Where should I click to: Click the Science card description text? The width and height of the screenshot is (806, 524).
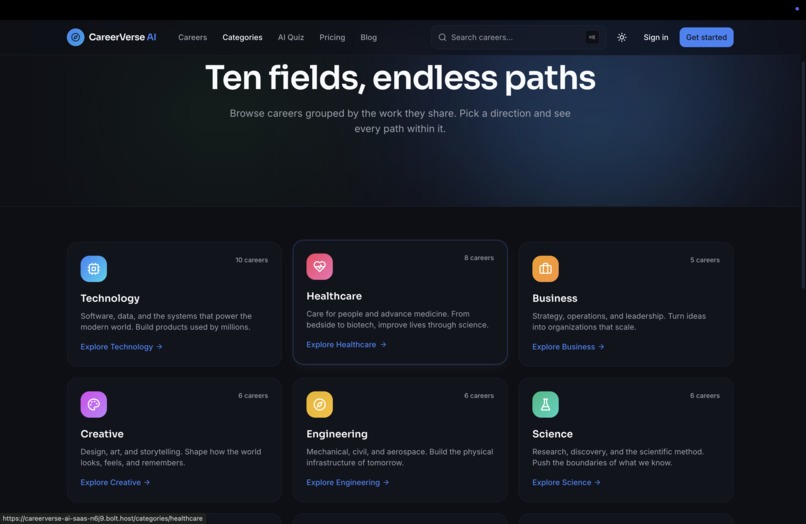618,457
